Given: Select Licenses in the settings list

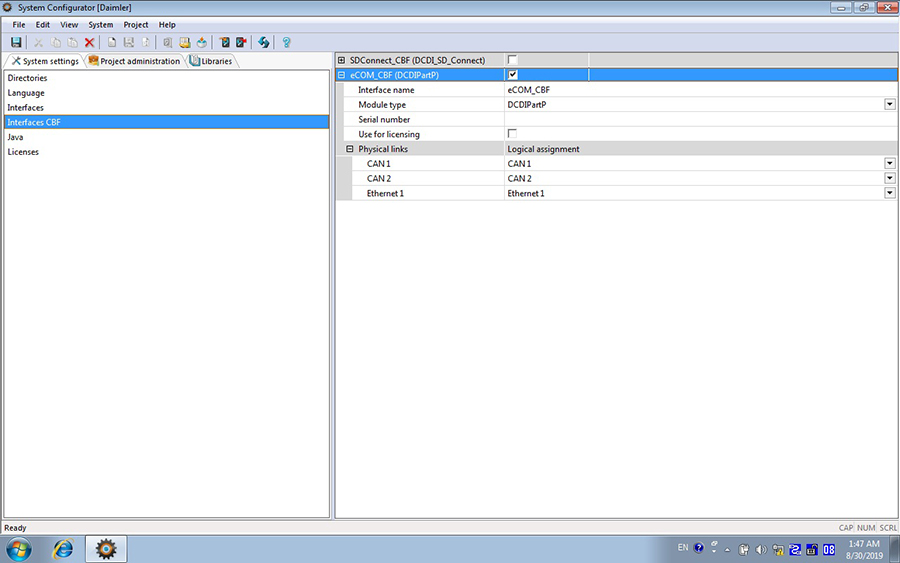Looking at the screenshot, I should [x=23, y=152].
